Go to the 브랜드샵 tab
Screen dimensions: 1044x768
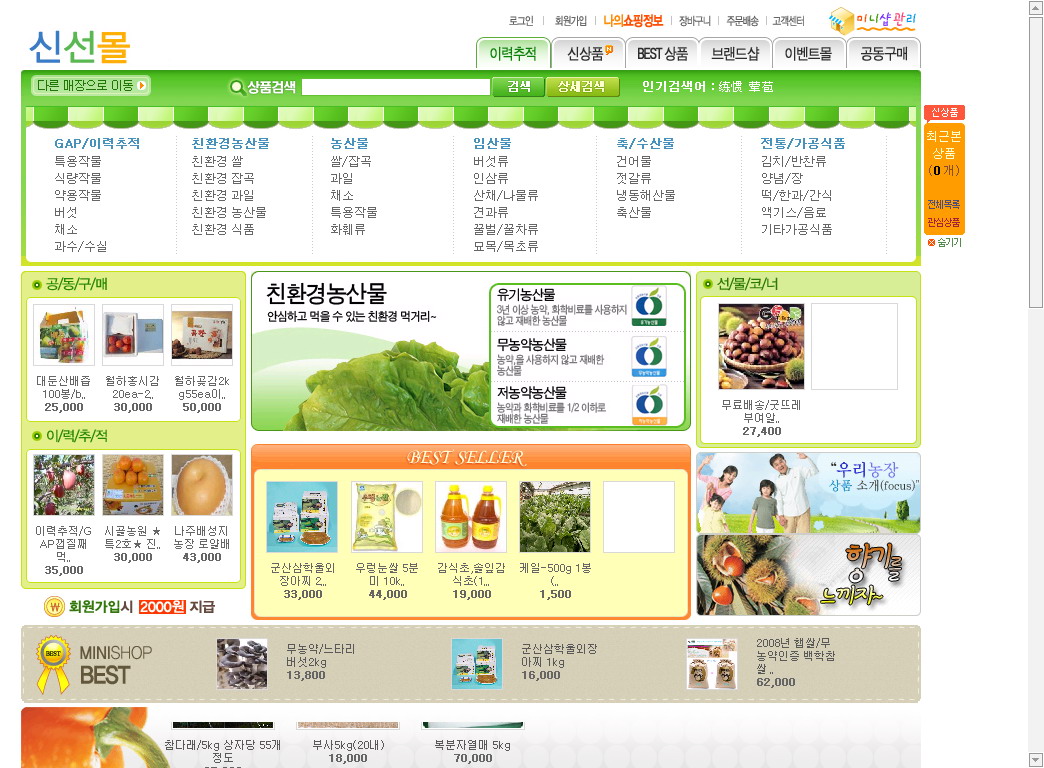tap(736, 53)
